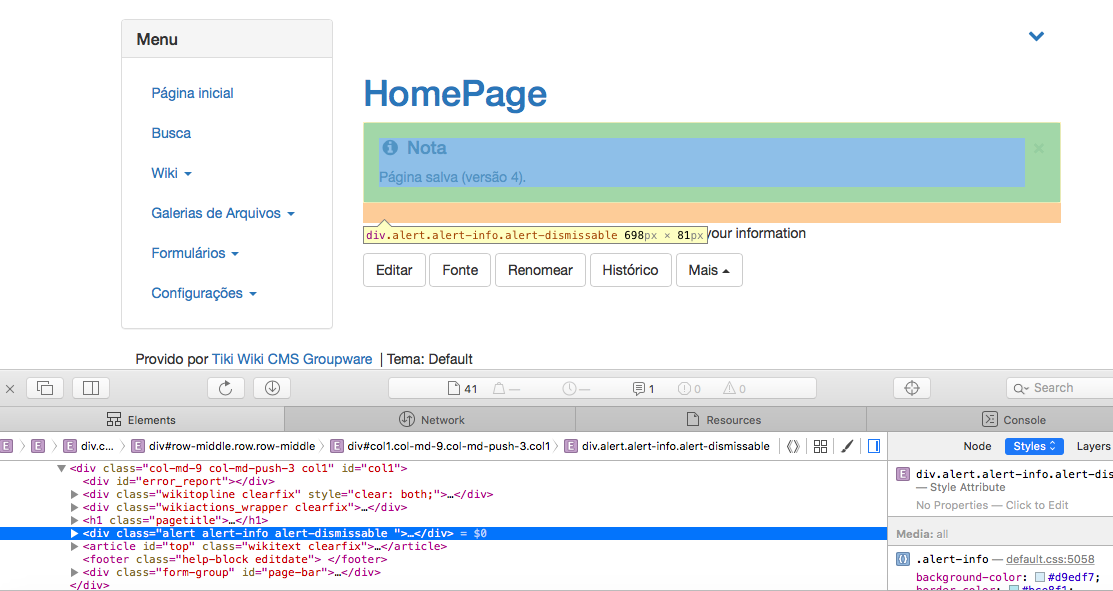Expand the selected alert-info div node
The image size is (1113, 591).
point(75,534)
